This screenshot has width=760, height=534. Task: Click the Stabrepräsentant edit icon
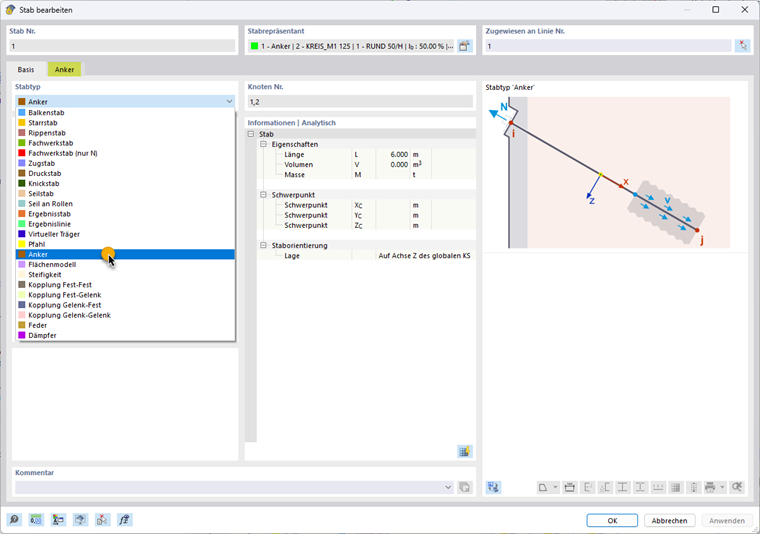tap(464, 46)
